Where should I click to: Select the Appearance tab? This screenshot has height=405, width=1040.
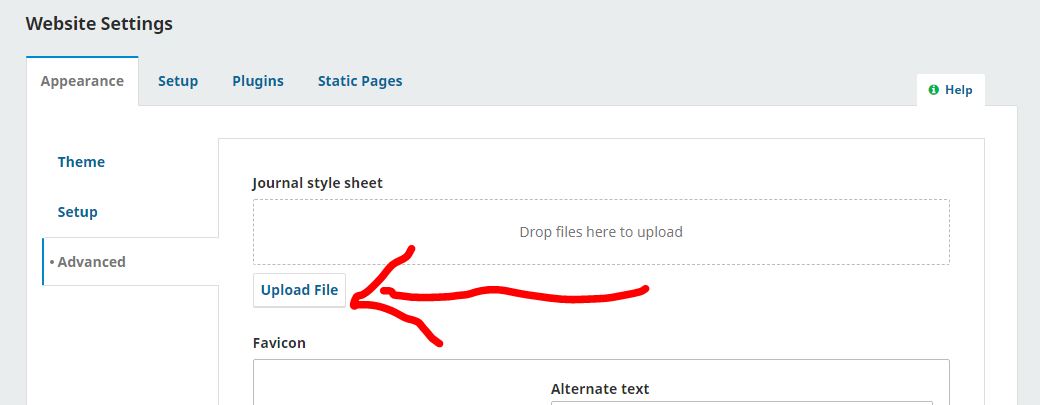tap(82, 81)
